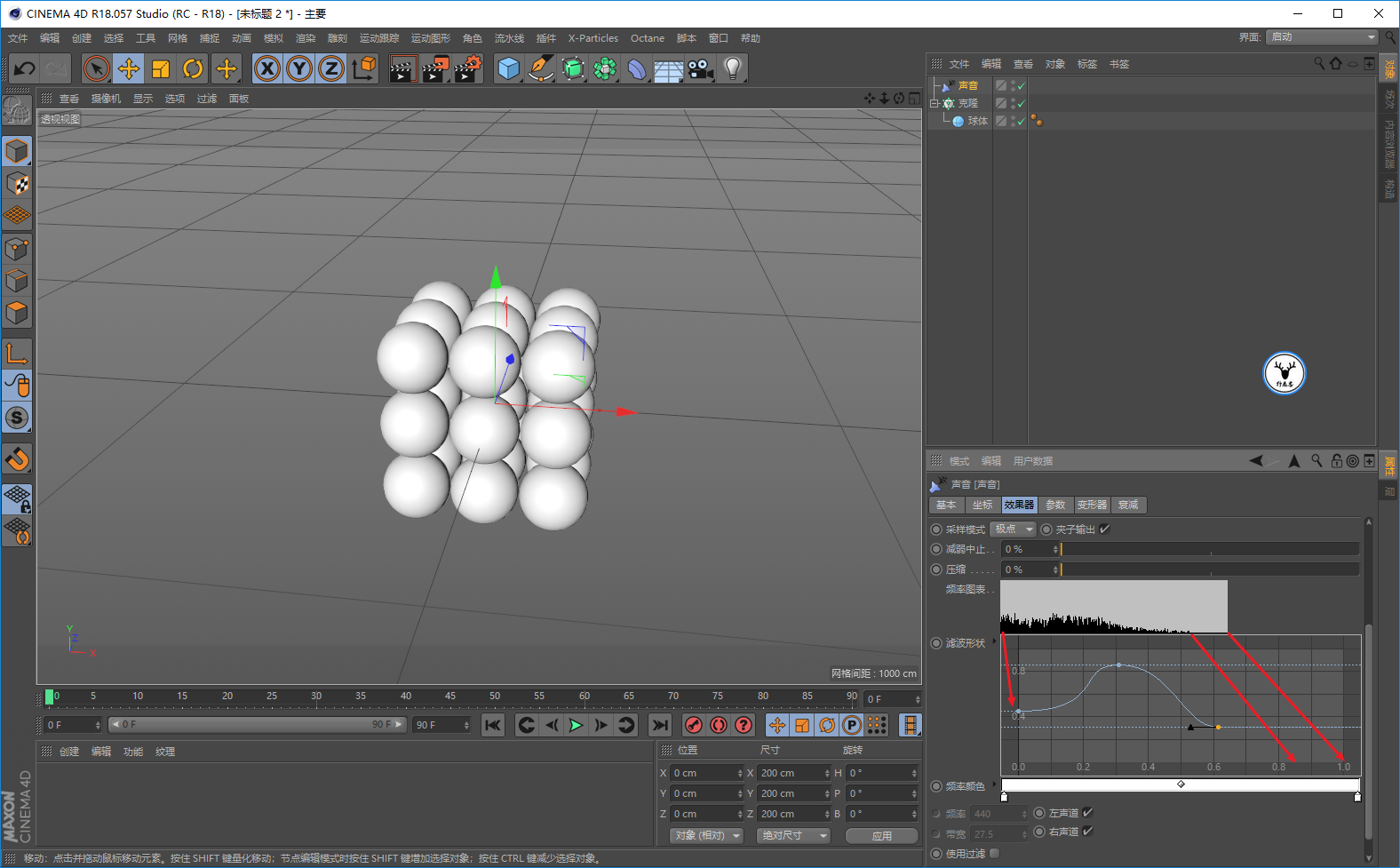
Task: Play the animation forward
Action: tap(576, 725)
